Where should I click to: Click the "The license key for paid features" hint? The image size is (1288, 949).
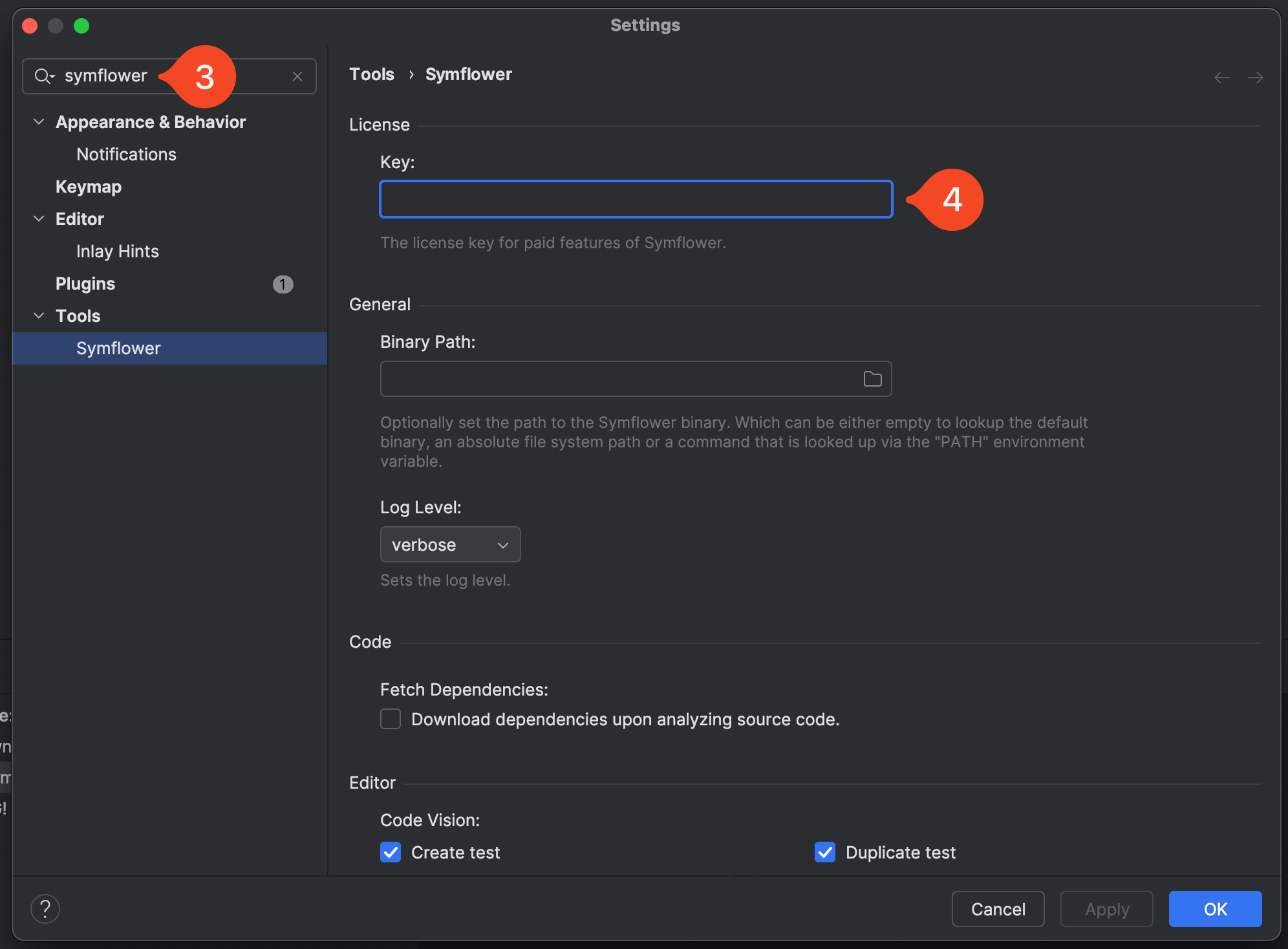[553, 242]
